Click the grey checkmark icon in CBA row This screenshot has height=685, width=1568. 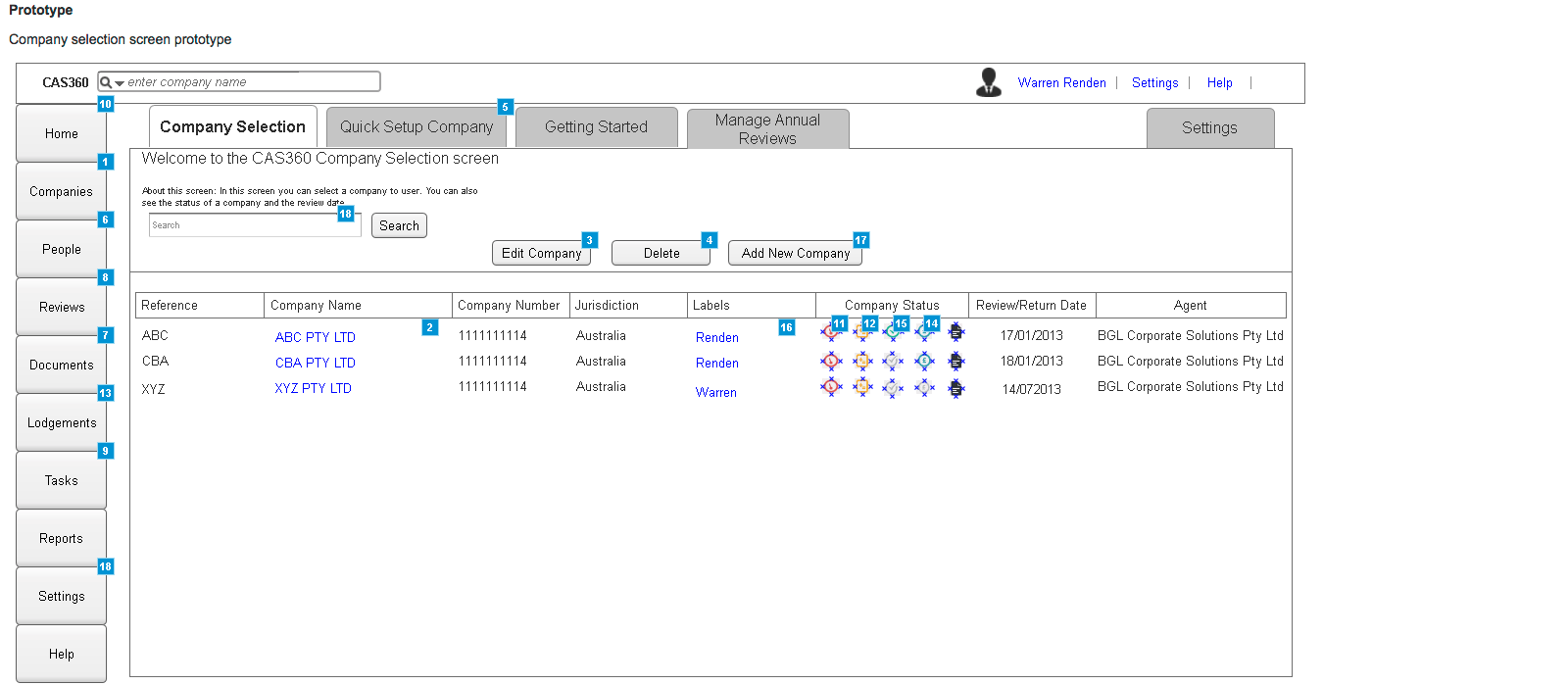[893, 361]
